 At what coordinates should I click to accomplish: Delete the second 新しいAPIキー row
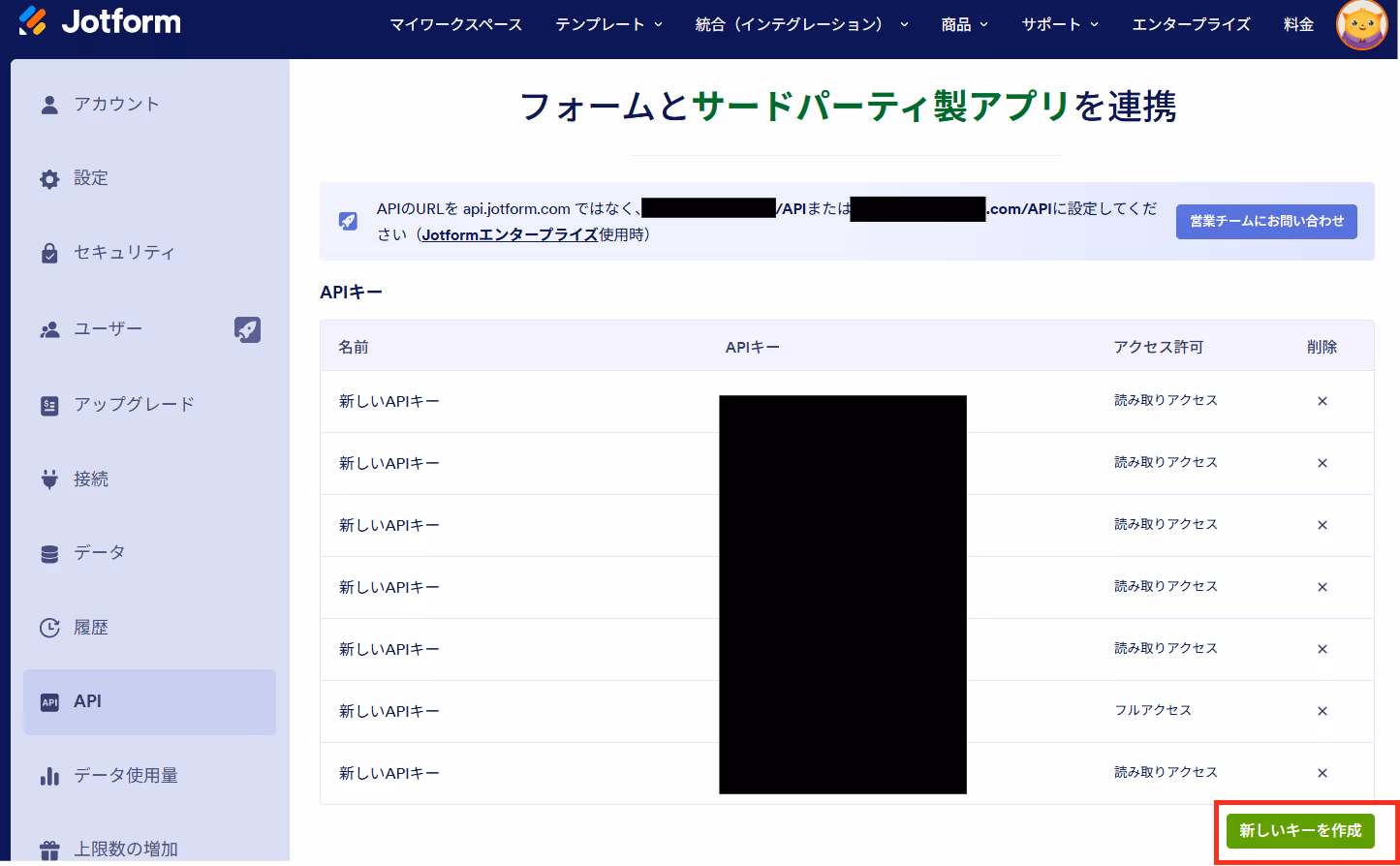pos(1322,463)
